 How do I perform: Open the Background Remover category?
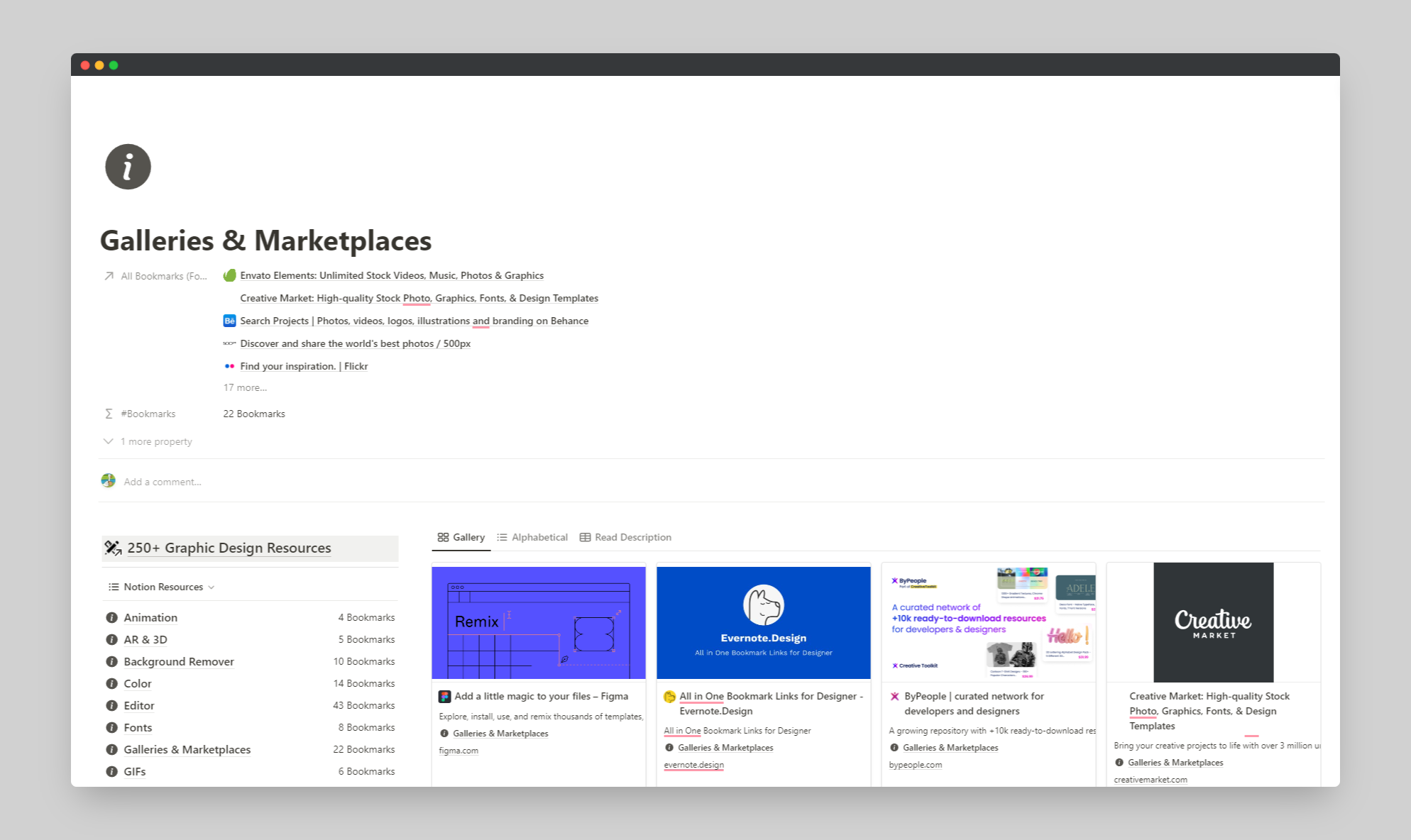(179, 661)
